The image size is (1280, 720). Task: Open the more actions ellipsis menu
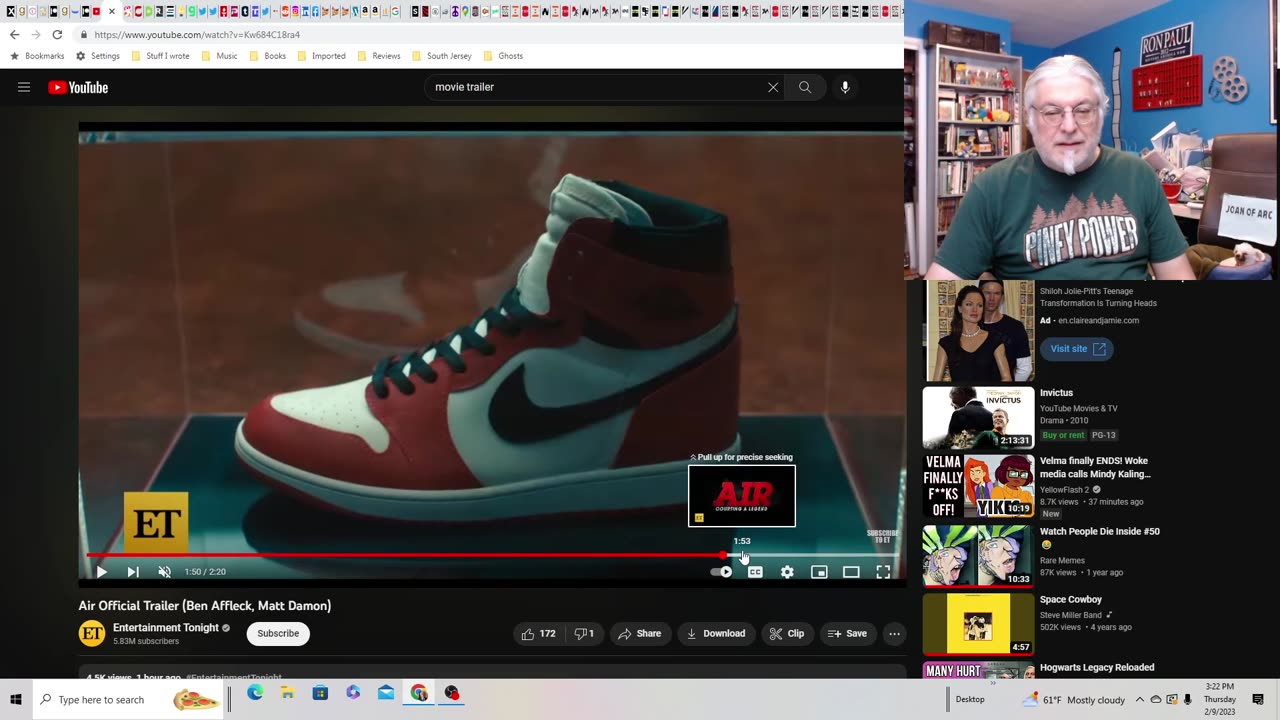click(895, 633)
